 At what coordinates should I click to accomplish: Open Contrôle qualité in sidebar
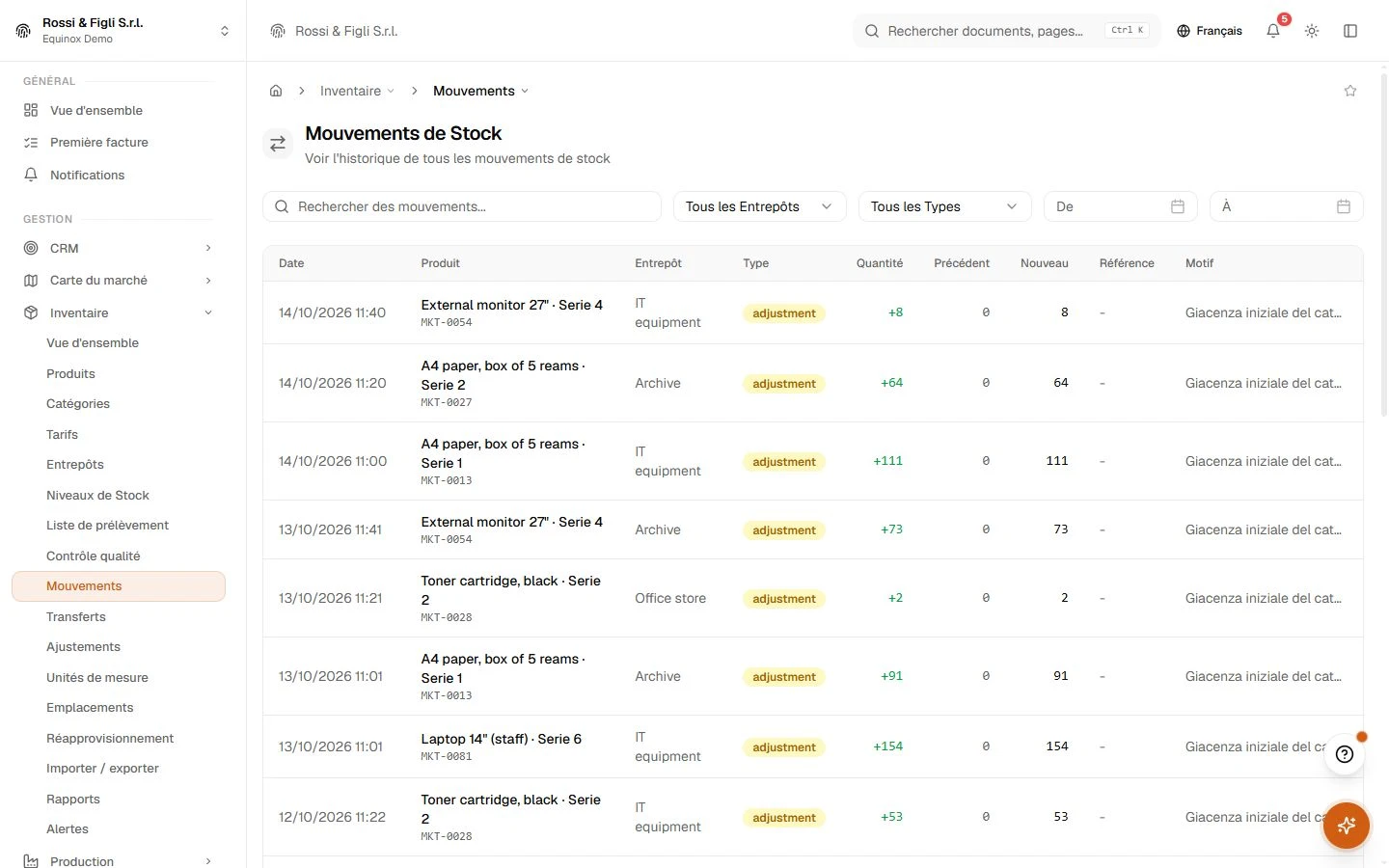(94, 556)
